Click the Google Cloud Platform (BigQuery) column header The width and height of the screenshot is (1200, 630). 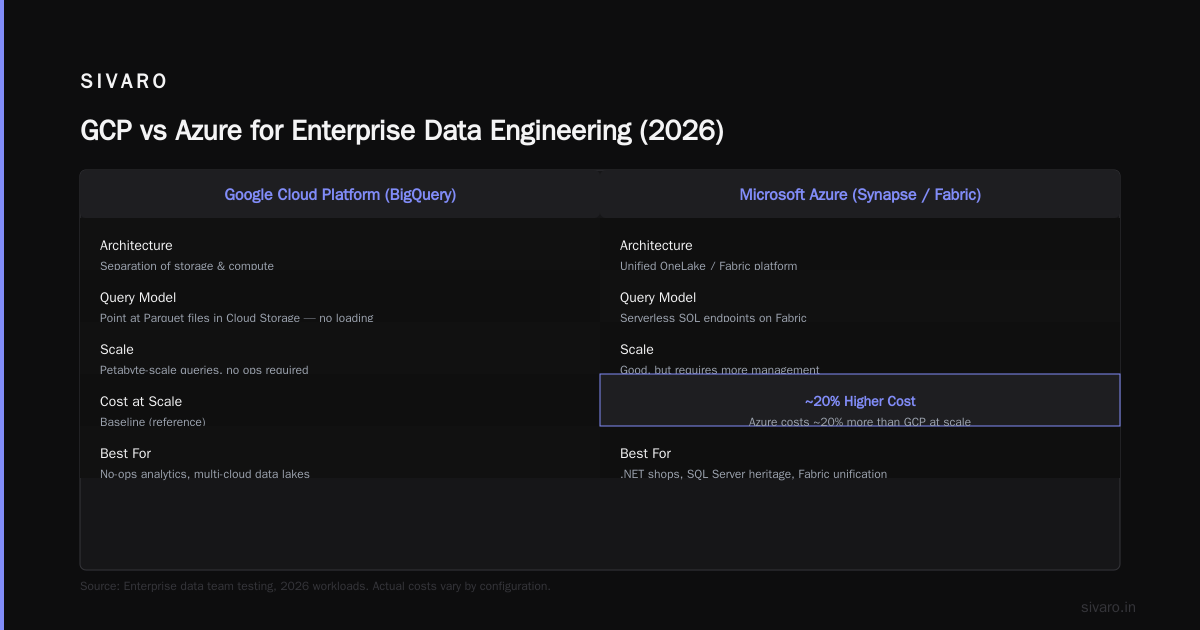click(340, 194)
